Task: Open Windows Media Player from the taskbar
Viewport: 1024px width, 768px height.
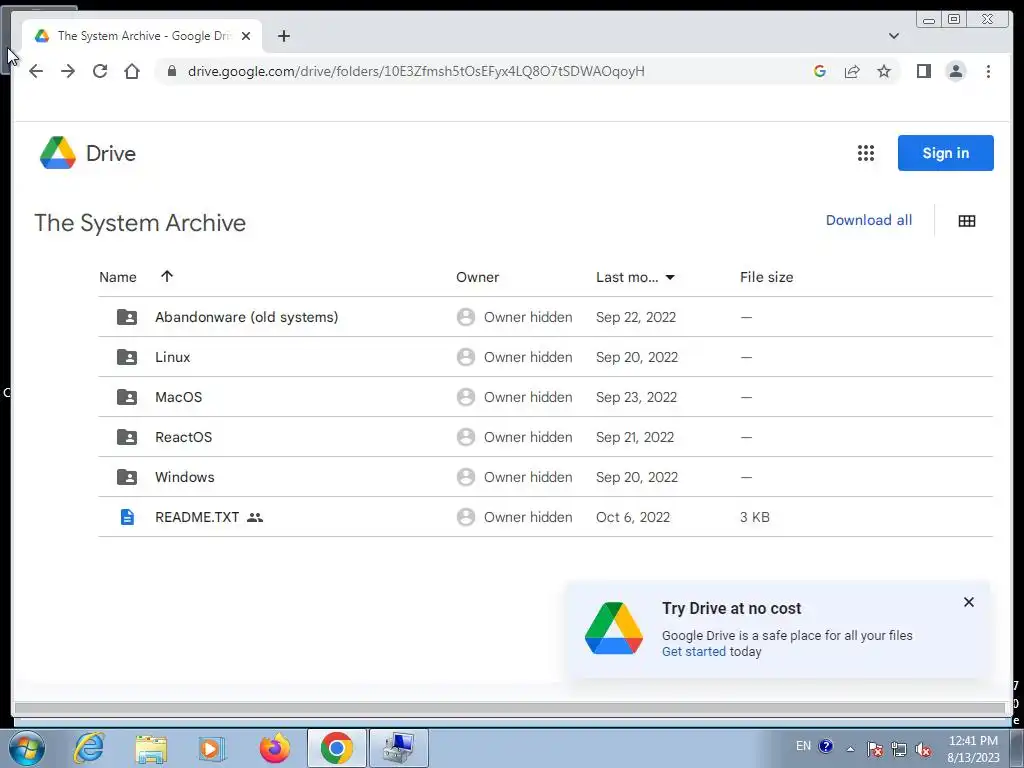Action: click(212, 748)
